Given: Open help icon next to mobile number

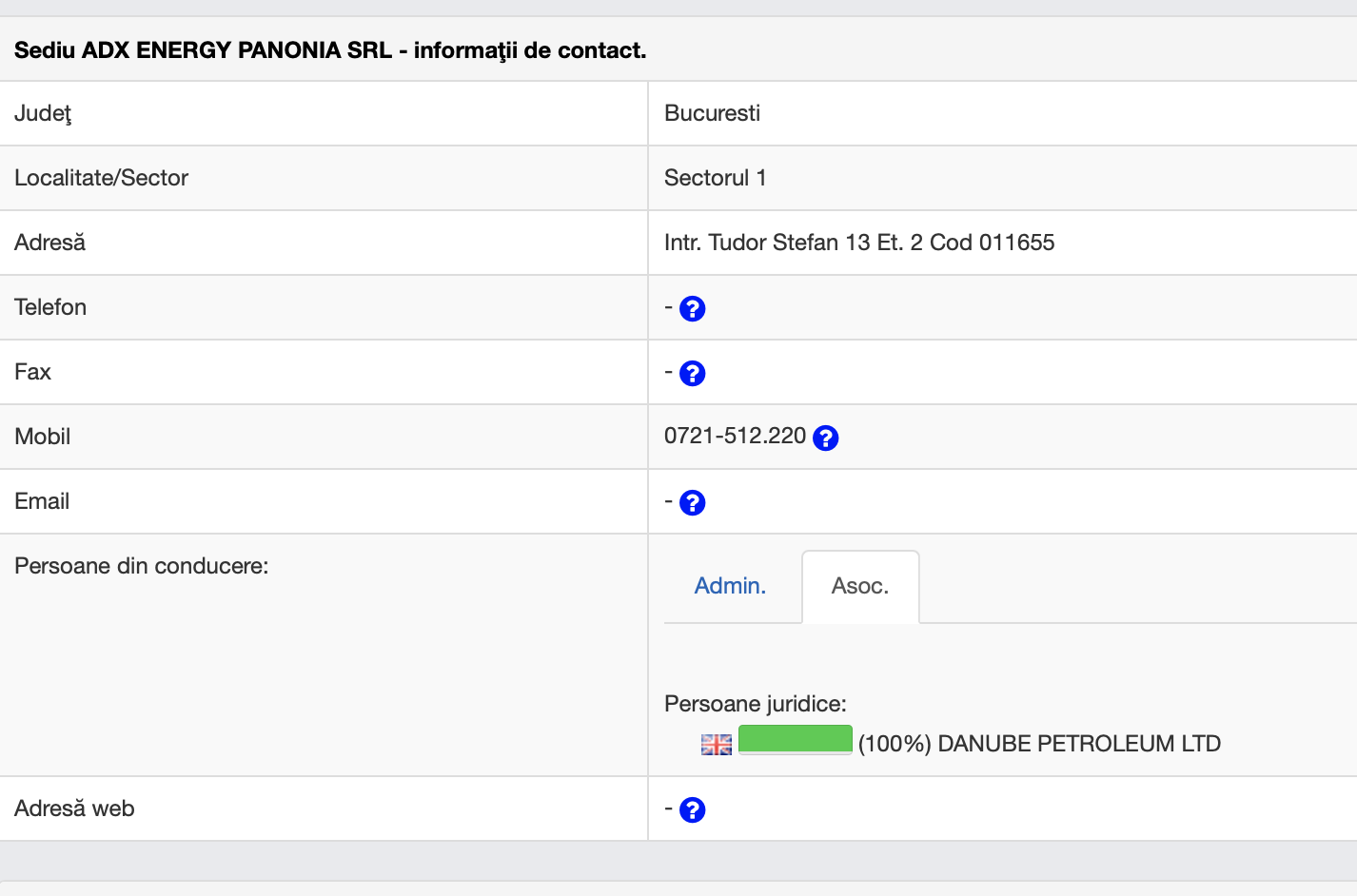Looking at the screenshot, I should tap(825, 438).
